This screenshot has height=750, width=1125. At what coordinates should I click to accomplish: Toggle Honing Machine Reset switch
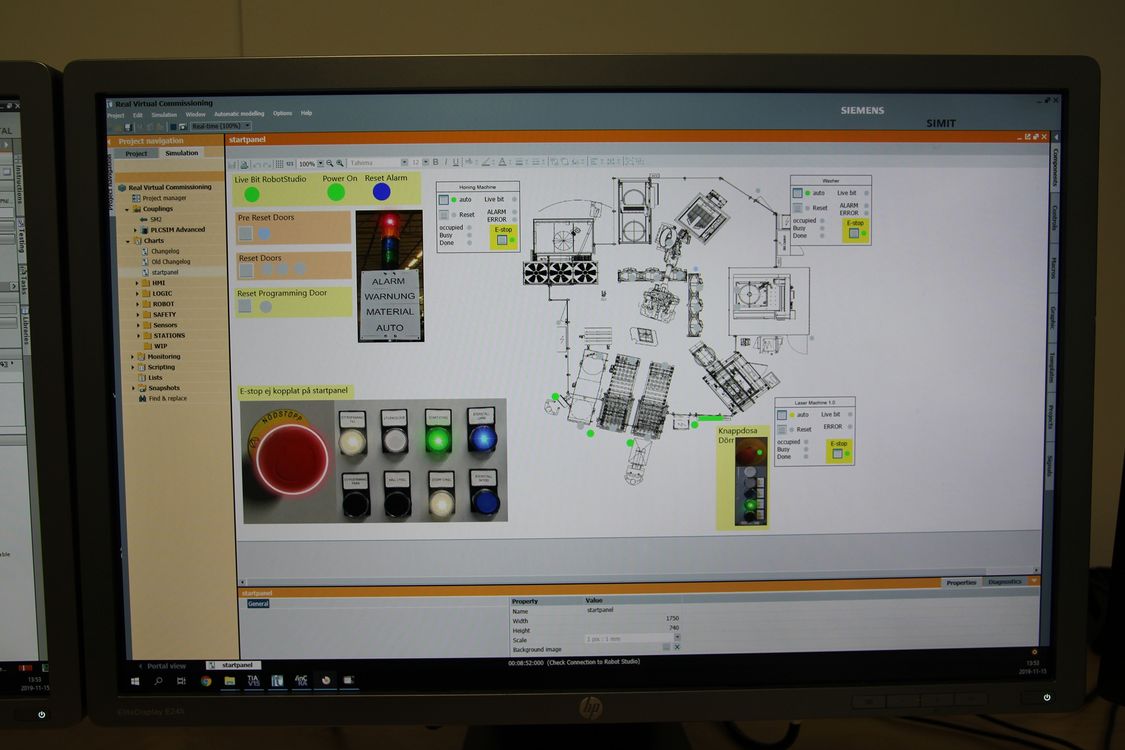pos(443,215)
